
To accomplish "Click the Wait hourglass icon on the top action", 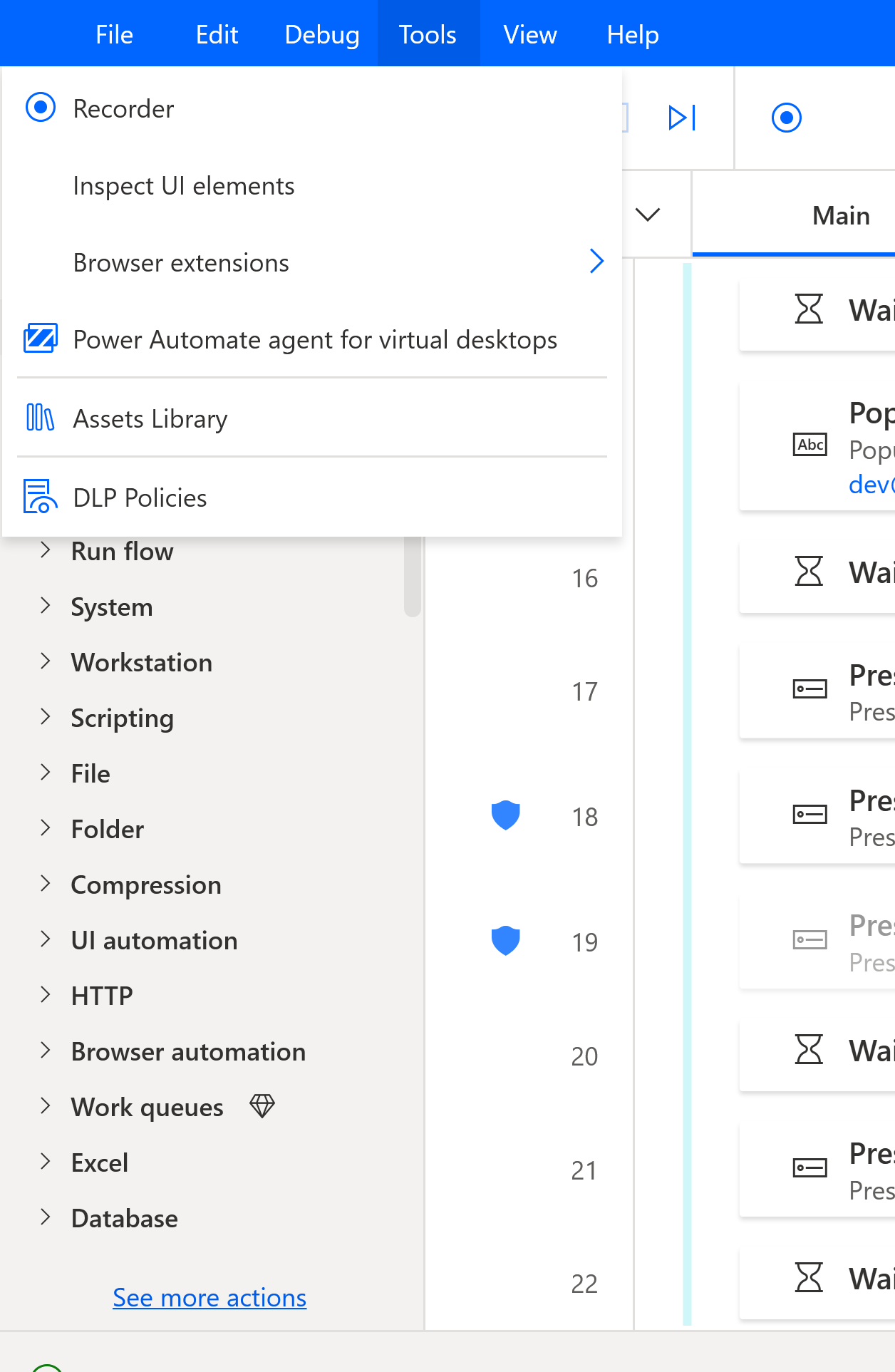I will click(x=809, y=309).
